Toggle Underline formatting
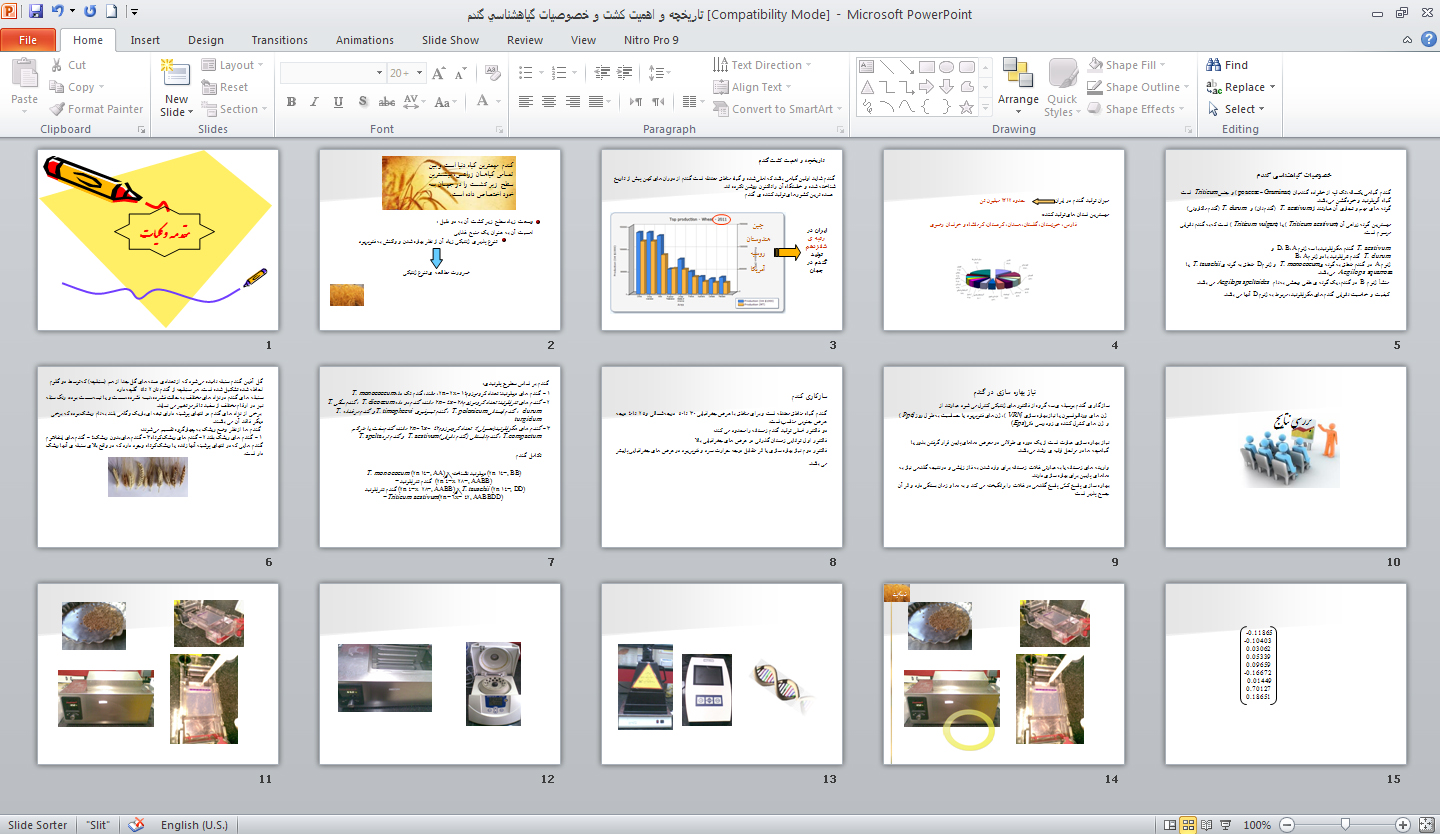 tap(338, 102)
